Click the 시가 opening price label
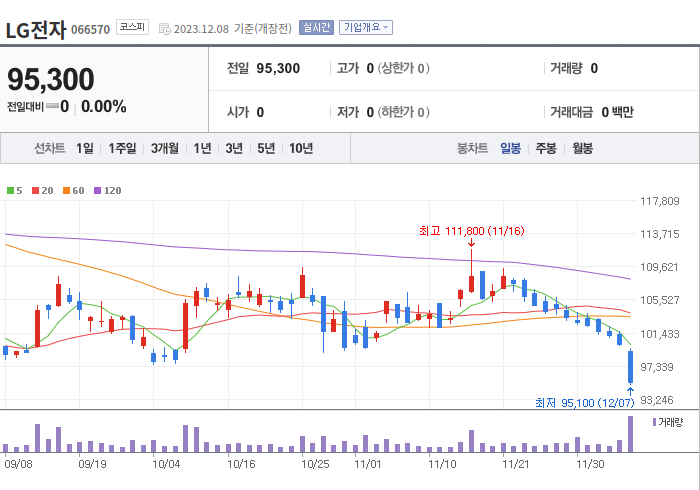Image resolution: width=700 pixels, height=490 pixels. click(238, 112)
